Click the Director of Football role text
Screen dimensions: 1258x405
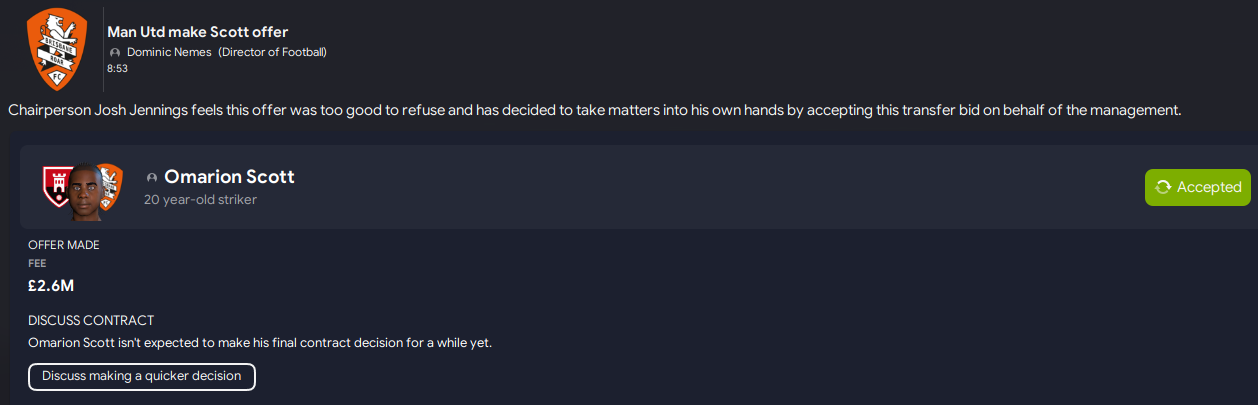pos(273,52)
